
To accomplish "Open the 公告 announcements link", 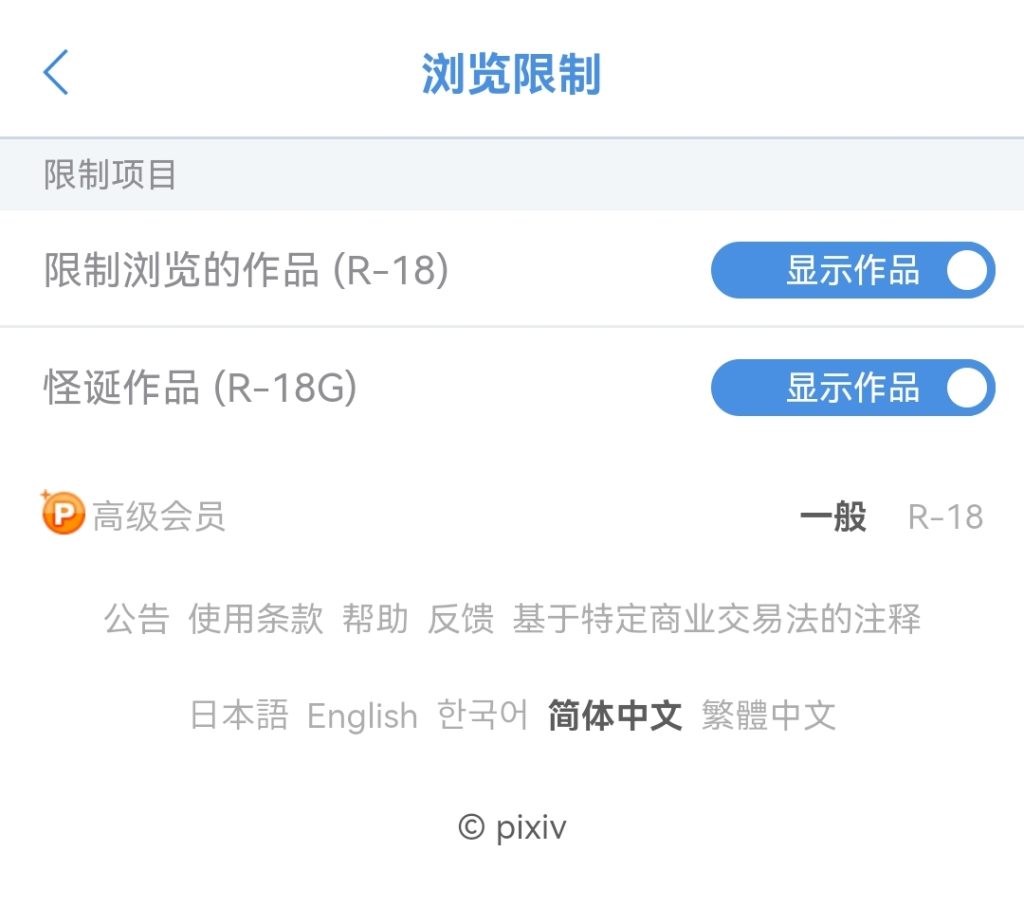I will [x=137, y=619].
